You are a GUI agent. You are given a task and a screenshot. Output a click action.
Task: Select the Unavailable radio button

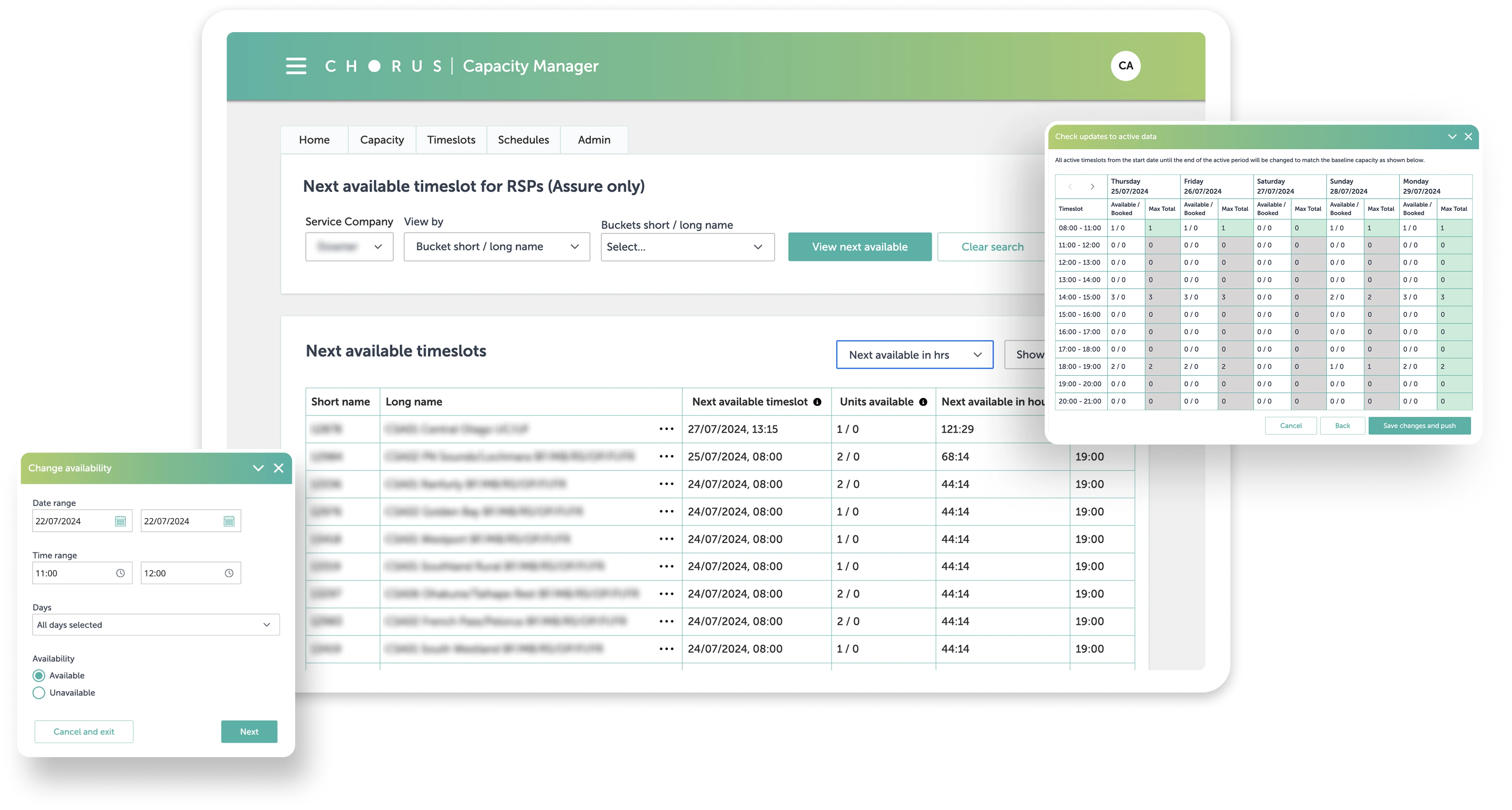pyautogui.click(x=39, y=693)
